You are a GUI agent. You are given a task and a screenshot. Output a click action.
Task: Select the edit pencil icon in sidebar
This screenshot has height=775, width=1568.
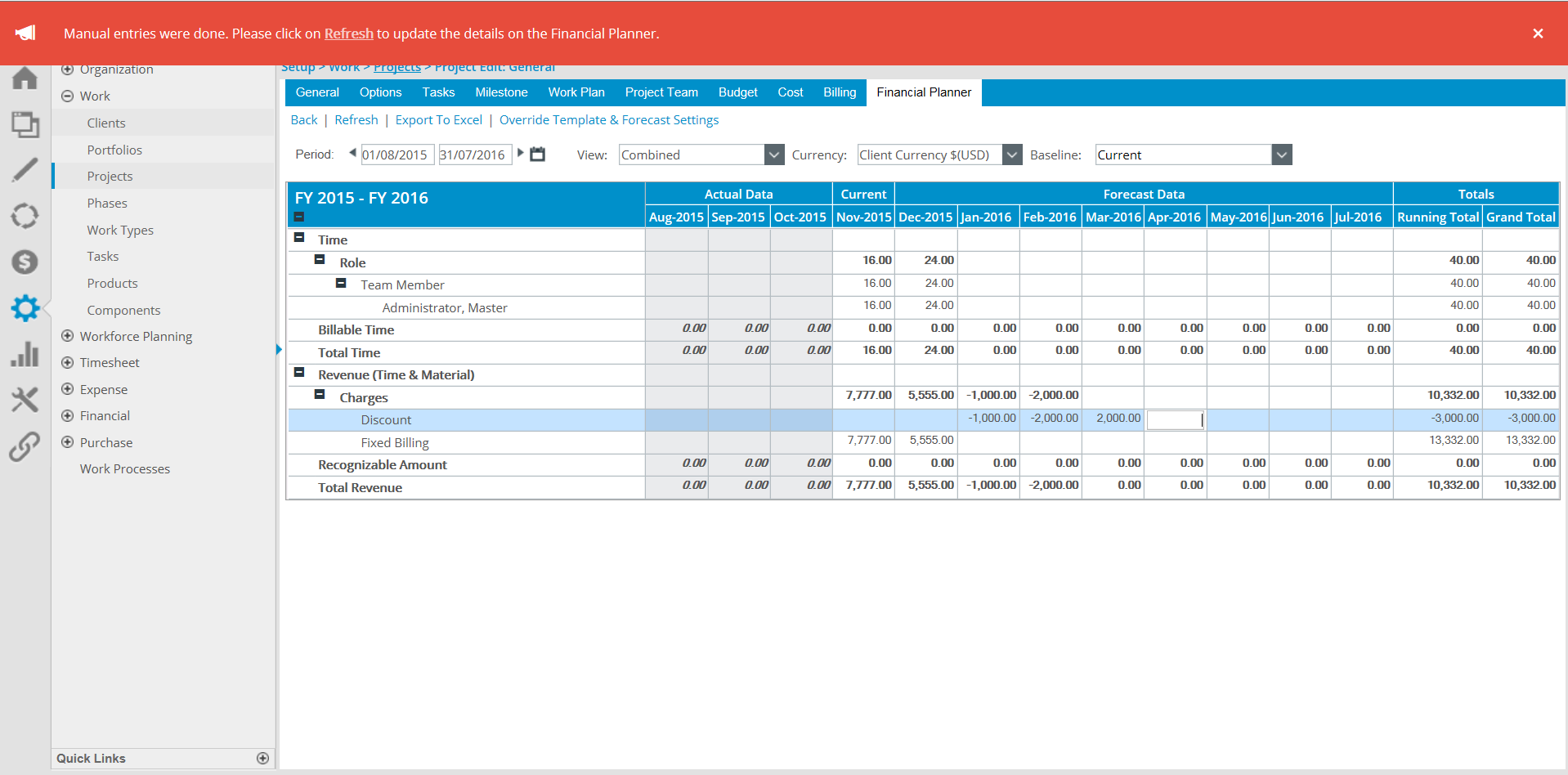click(25, 169)
